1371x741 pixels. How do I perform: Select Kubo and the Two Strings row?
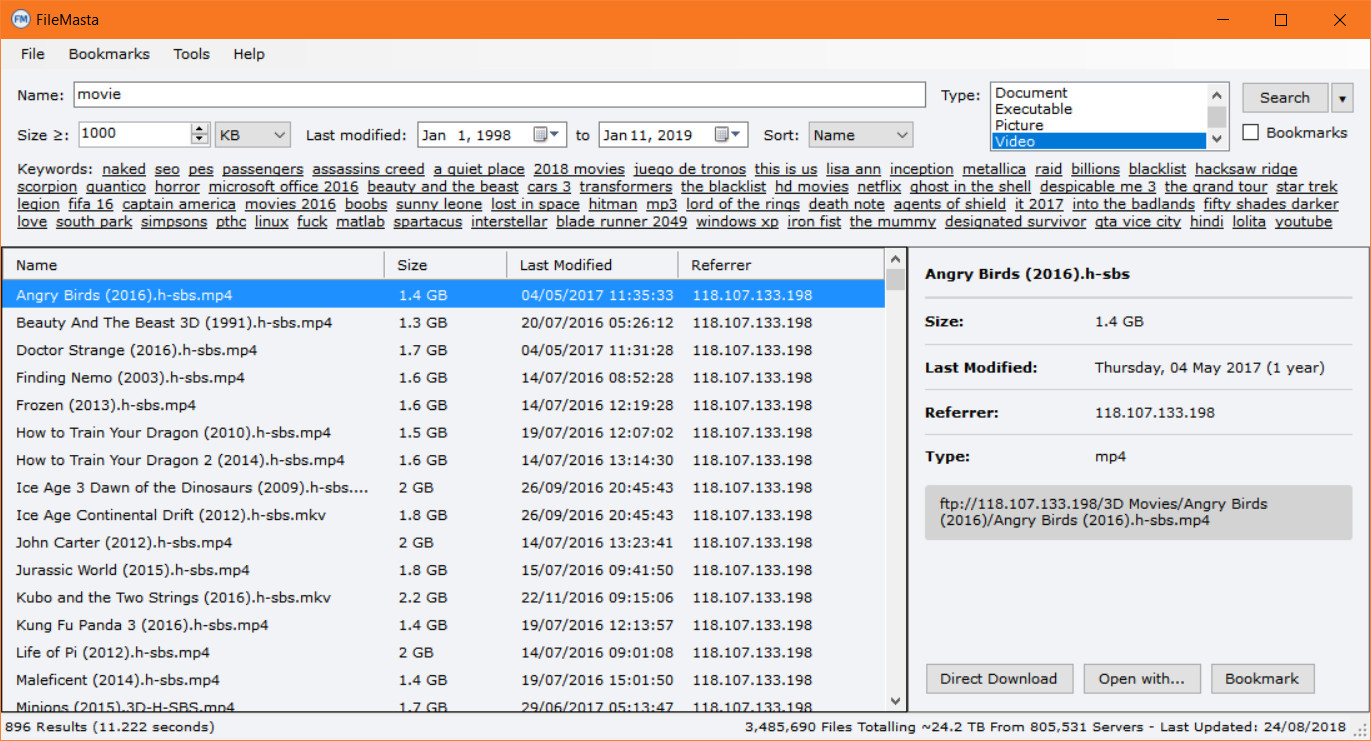point(443,598)
